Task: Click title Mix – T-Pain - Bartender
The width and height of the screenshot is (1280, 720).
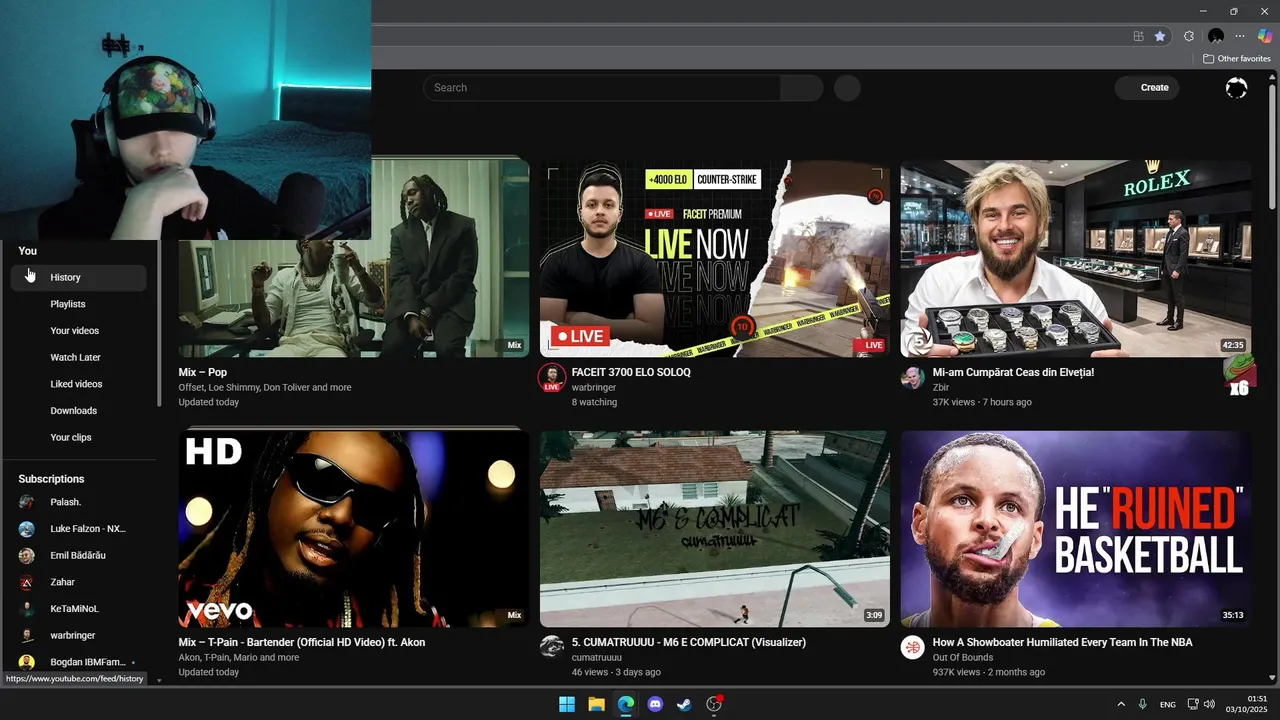Action: 302,642
